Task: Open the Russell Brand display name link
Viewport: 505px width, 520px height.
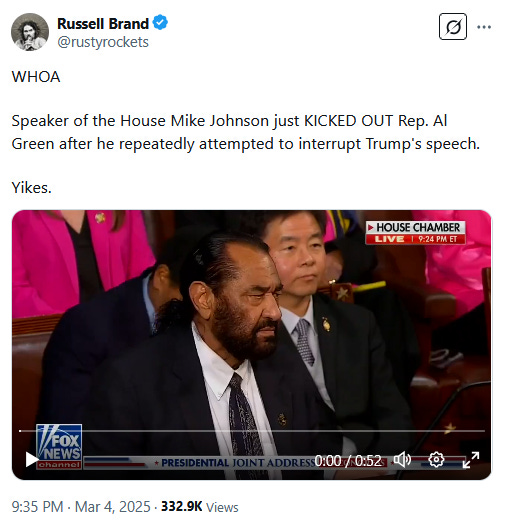Action: 103,24
